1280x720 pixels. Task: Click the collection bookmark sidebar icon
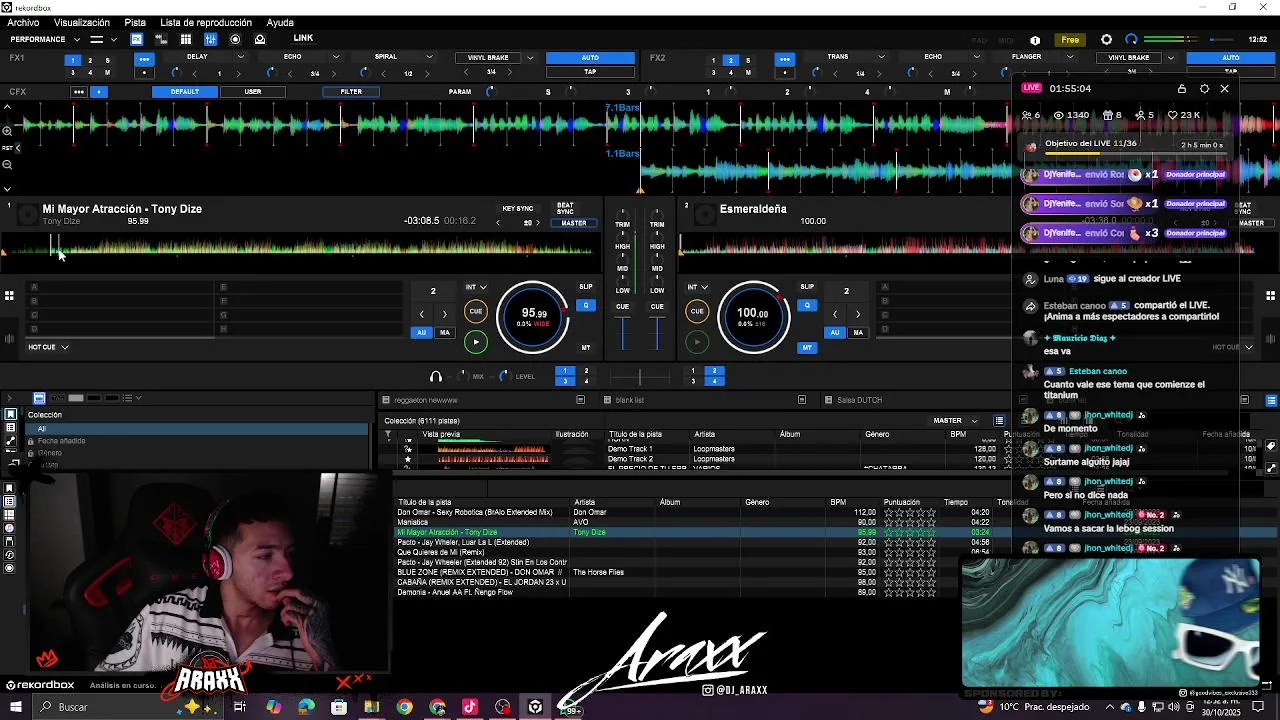pos(10,415)
